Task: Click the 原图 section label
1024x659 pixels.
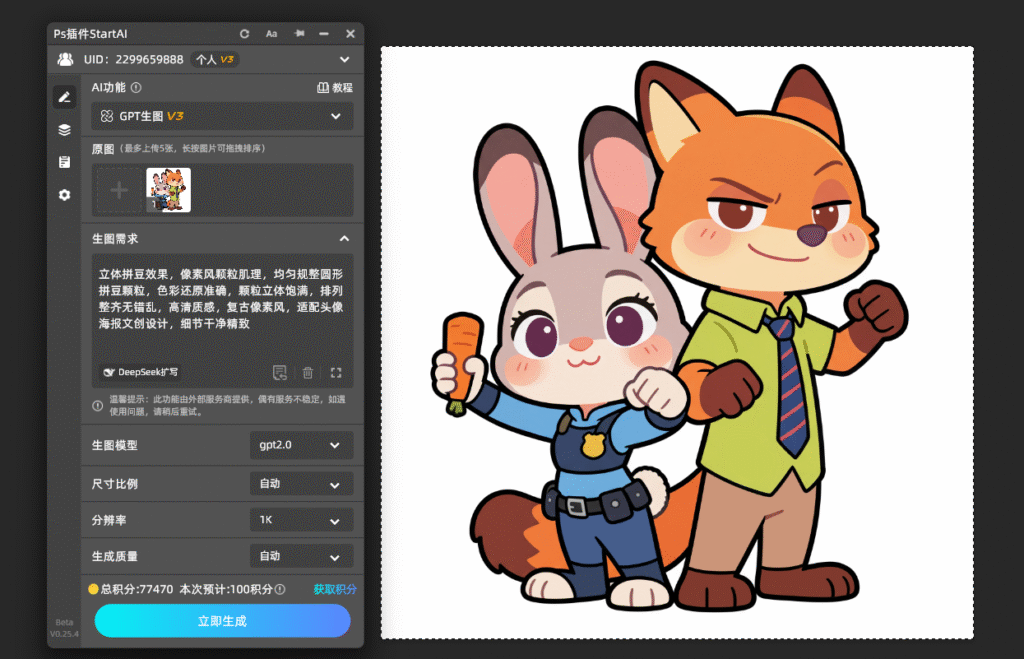Action: (x=103, y=149)
